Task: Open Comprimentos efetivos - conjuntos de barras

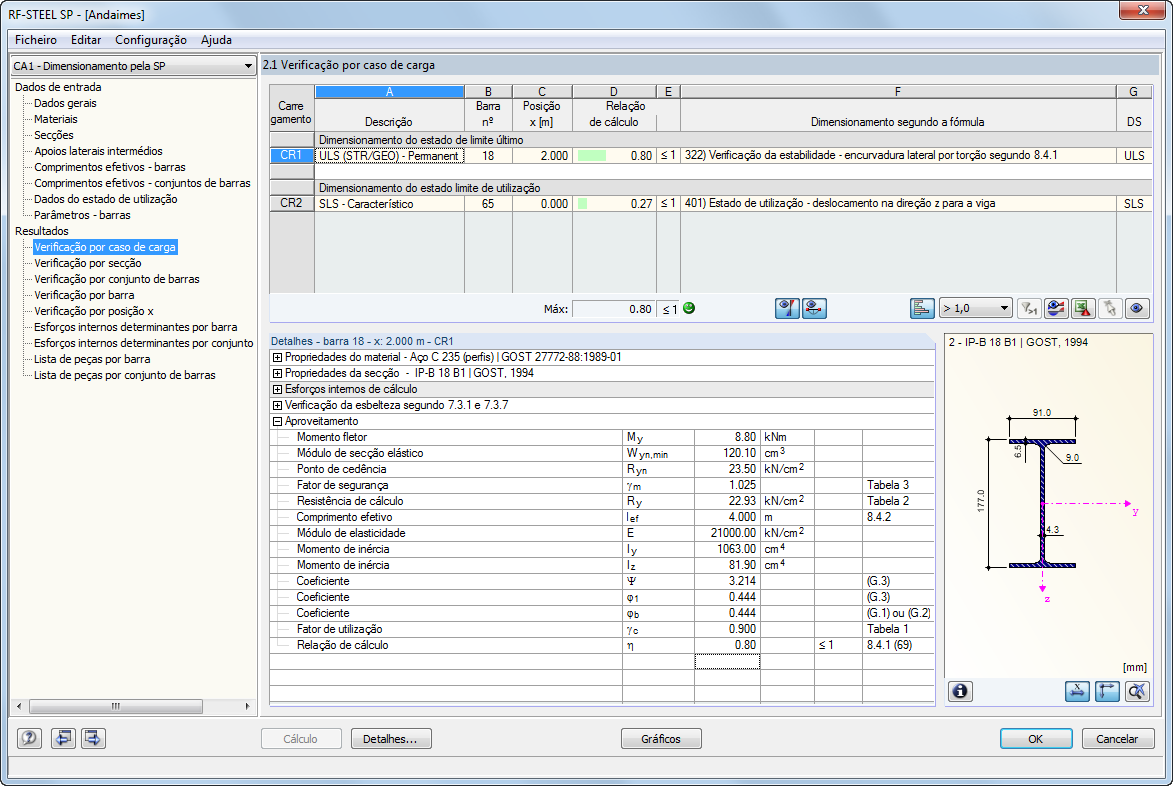Action: [x=142, y=183]
